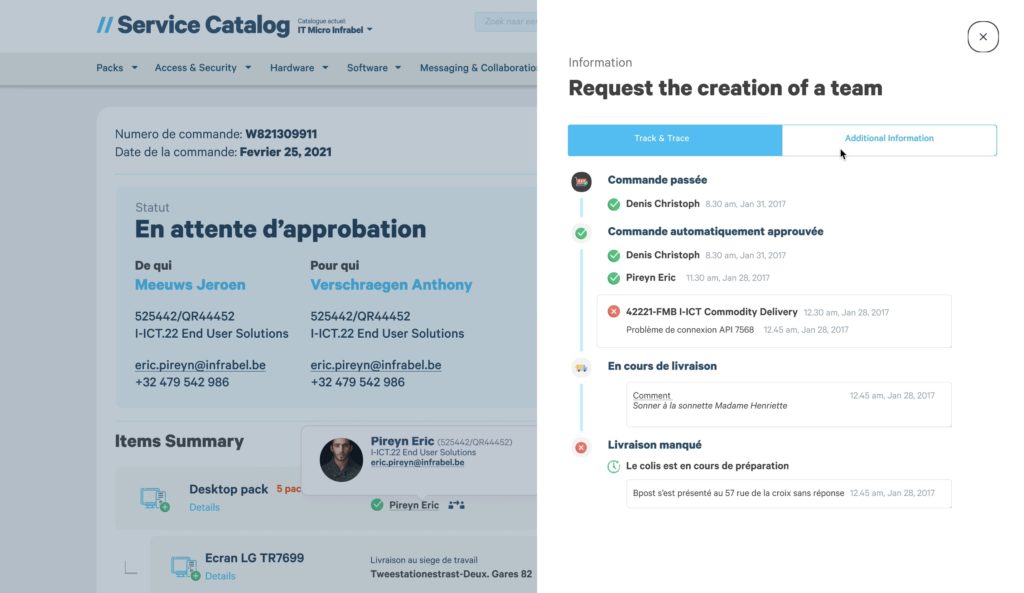
Task: Open the Packs dropdown menu
Action: coord(117,68)
